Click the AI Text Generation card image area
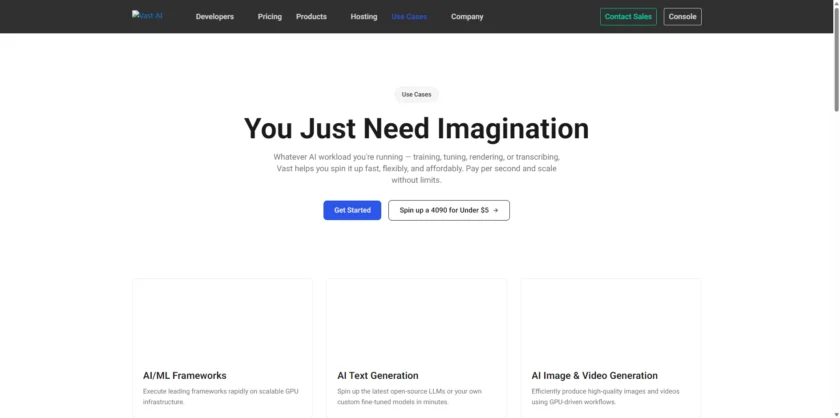This screenshot has height=418, width=840. click(x=416, y=320)
